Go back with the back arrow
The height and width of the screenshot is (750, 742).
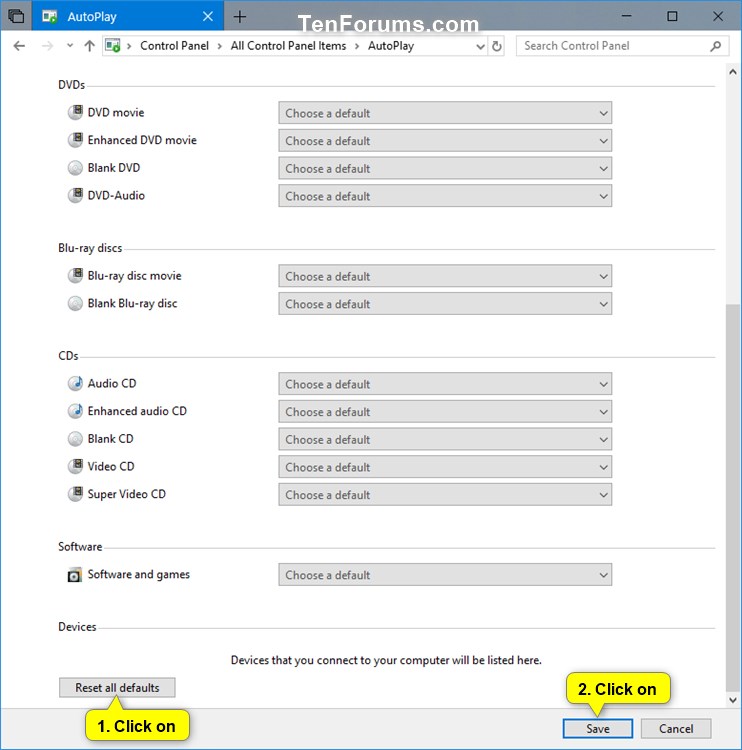coord(19,46)
